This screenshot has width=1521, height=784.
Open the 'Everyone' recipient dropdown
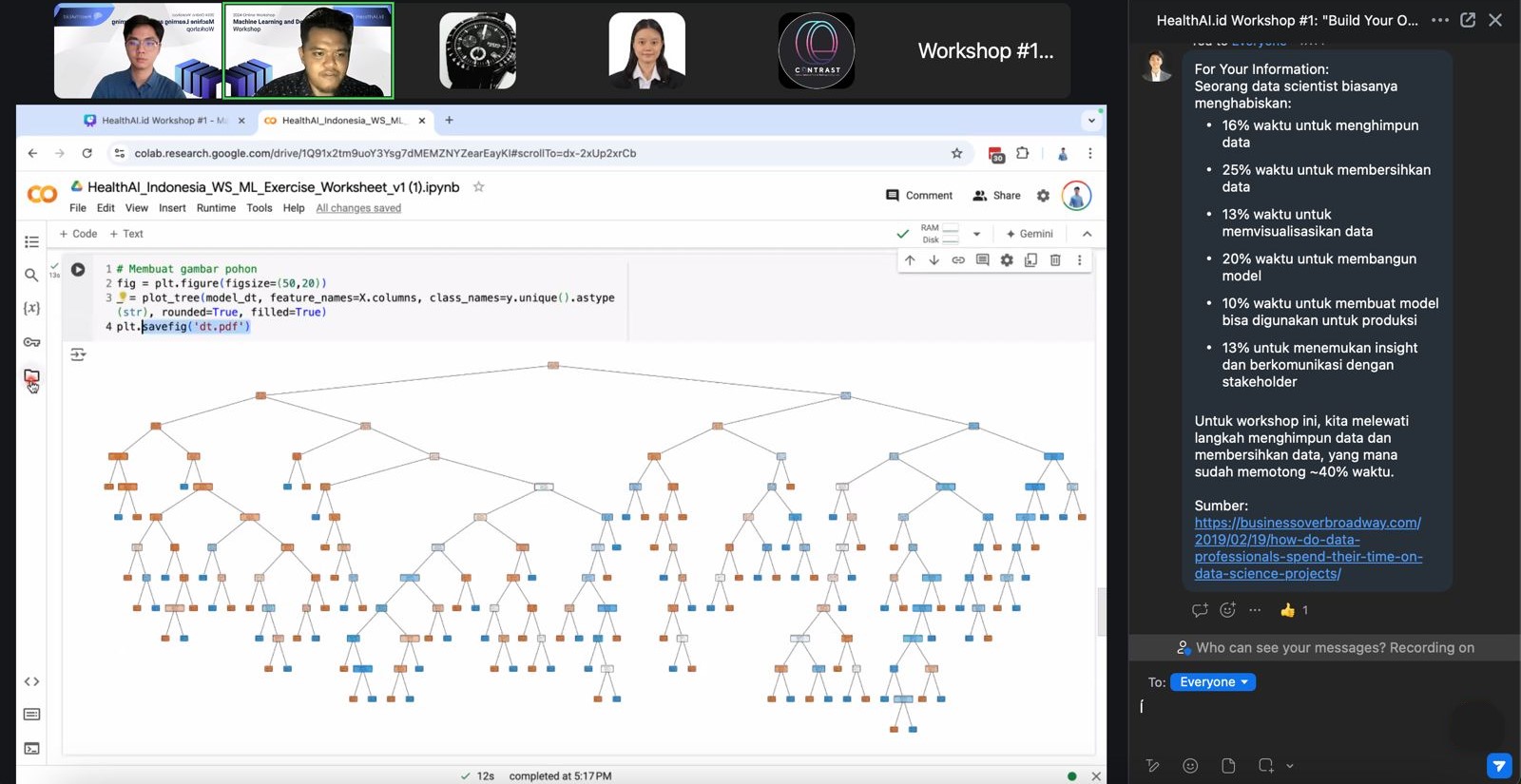click(1213, 682)
